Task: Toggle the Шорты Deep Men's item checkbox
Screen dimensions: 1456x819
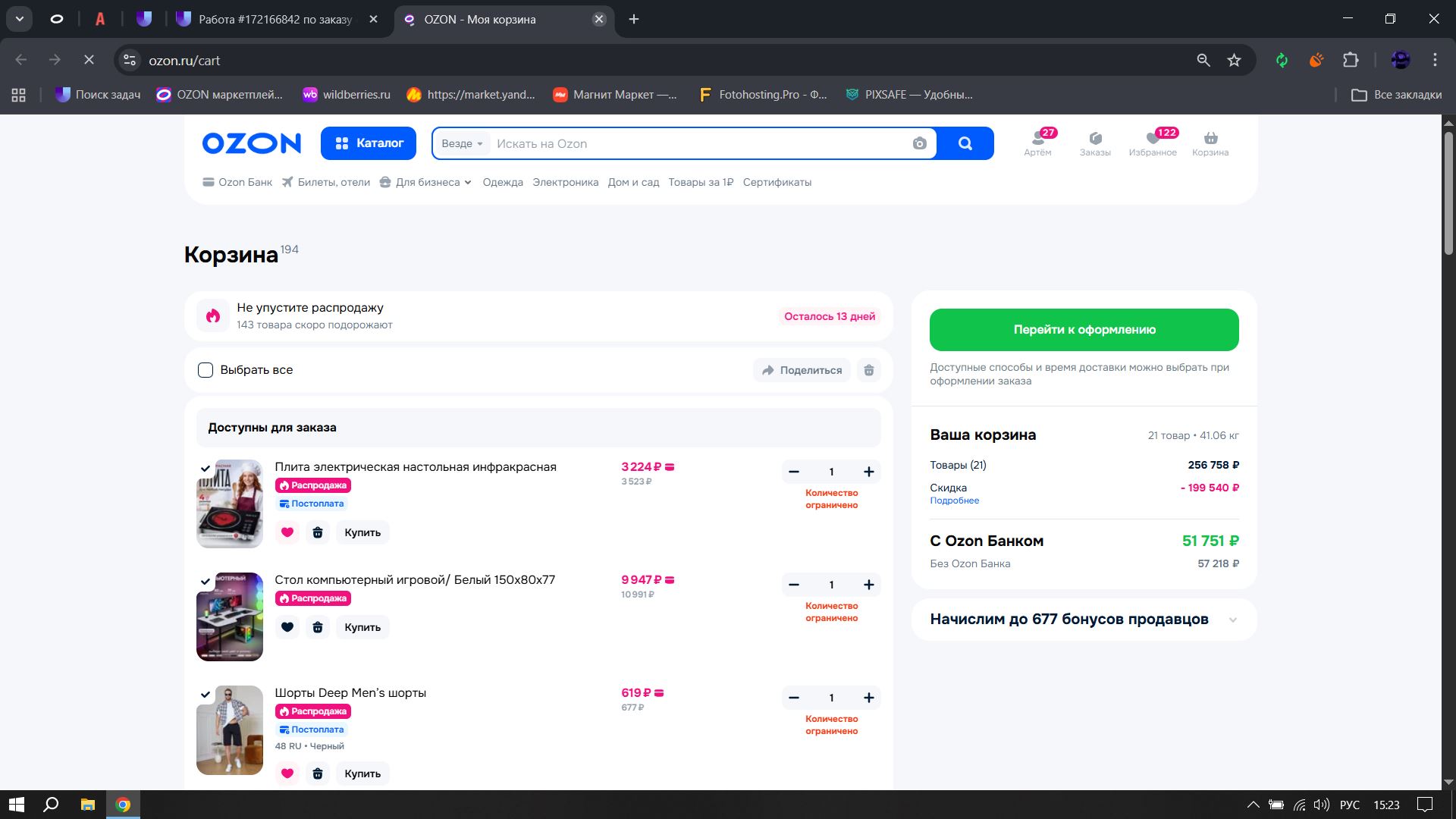Action: coord(206,695)
